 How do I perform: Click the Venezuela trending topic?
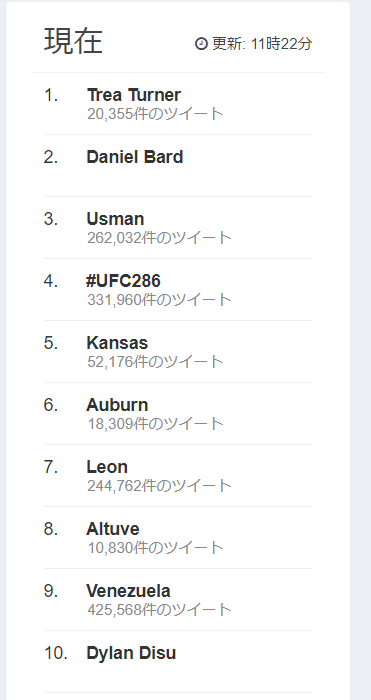128,592
